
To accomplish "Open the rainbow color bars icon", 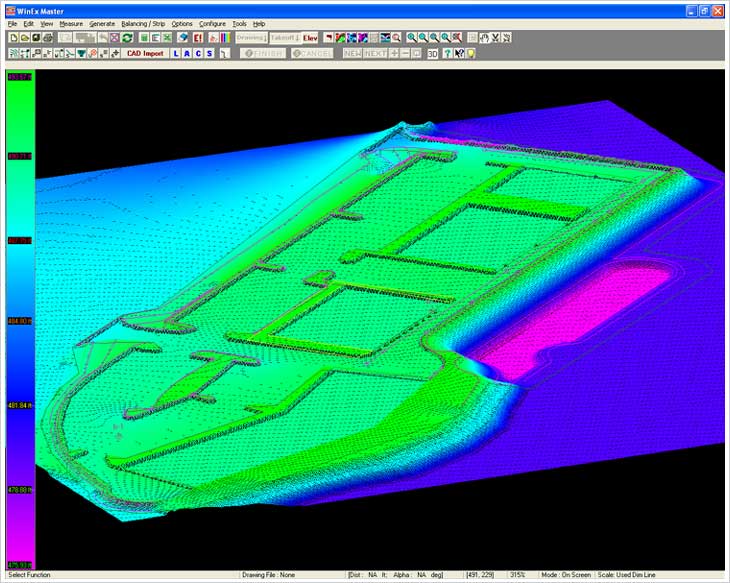I will [x=225, y=38].
